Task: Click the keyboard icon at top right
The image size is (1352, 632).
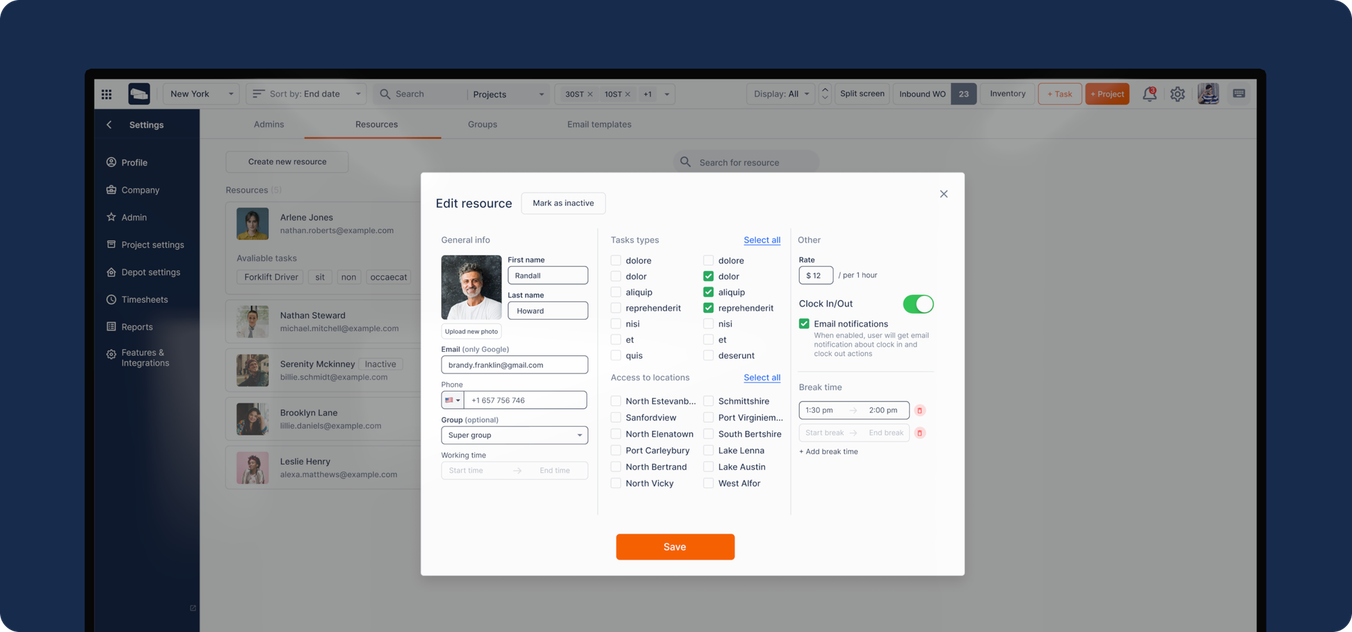Action: [1239, 94]
